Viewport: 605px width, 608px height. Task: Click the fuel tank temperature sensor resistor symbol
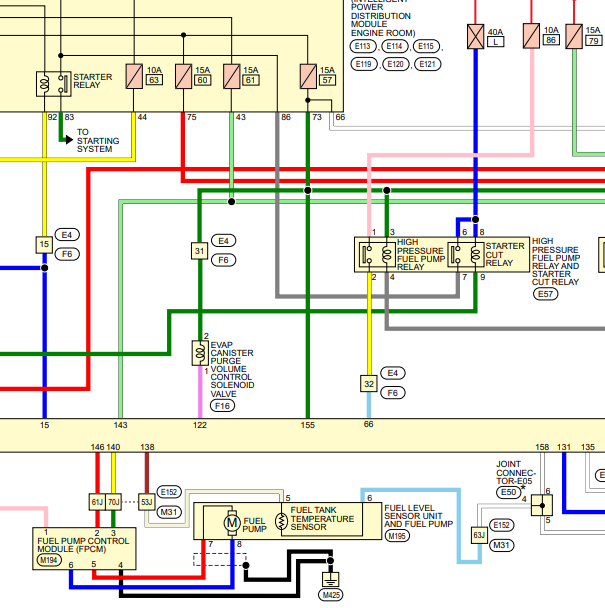pyautogui.click(x=281, y=522)
